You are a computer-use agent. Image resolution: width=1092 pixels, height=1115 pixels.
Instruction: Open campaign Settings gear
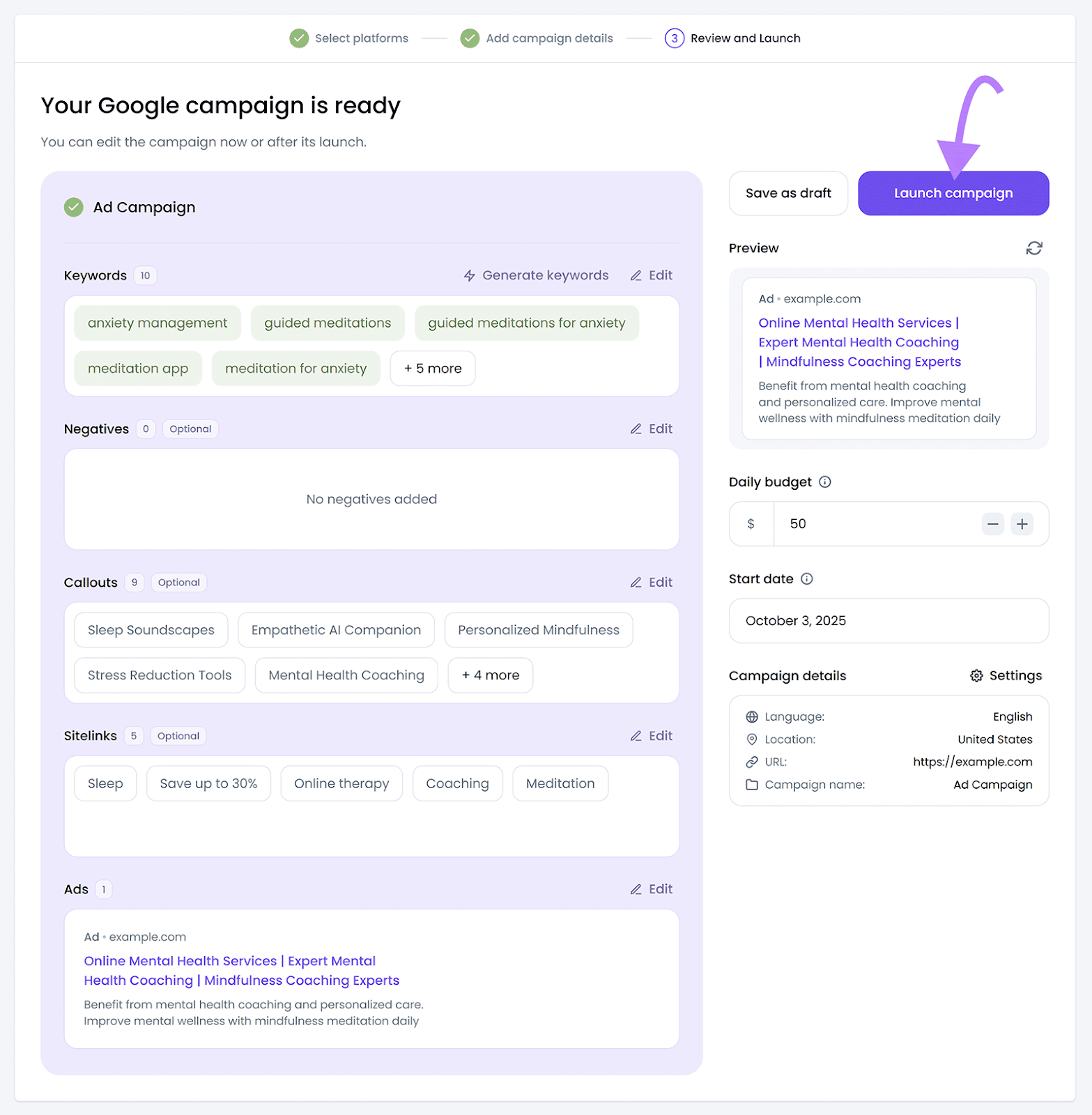point(1006,675)
